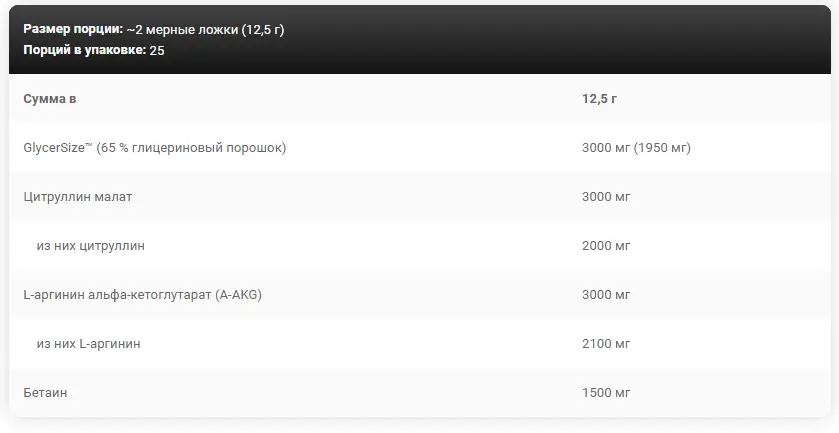Viewport: 839px width, 433px height.
Task: Click the 1500 мг betaine amount
Action: (605, 393)
